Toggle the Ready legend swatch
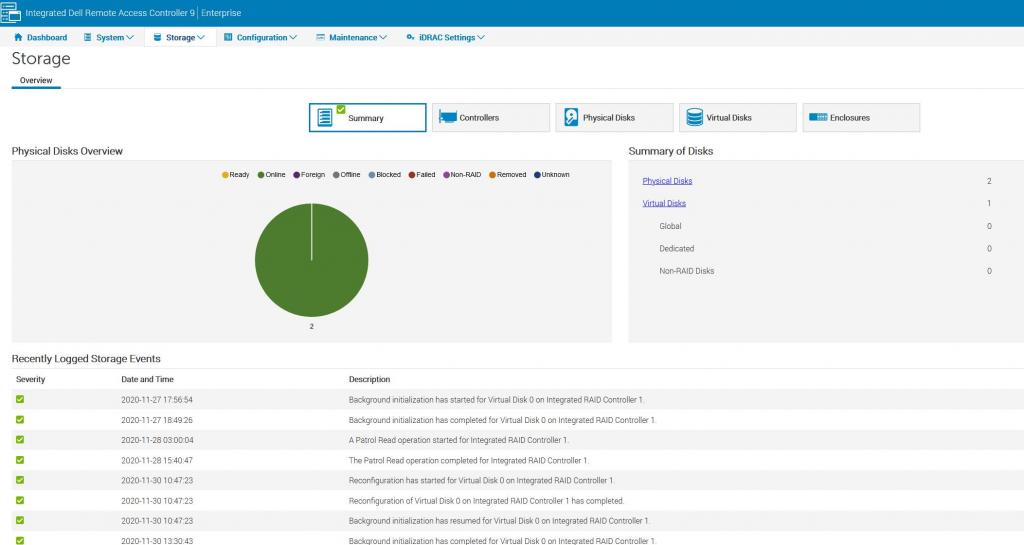The image size is (1024, 545). click(225, 175)
